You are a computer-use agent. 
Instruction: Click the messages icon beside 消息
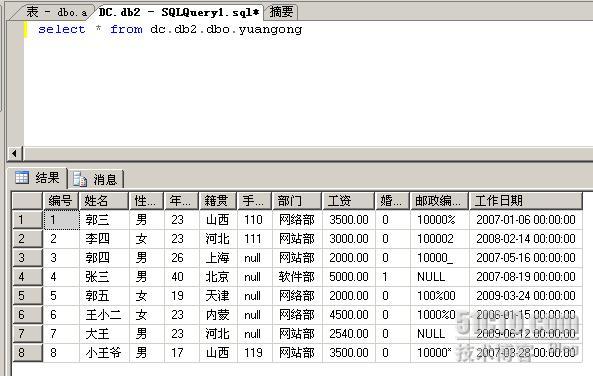pos(80,179)
